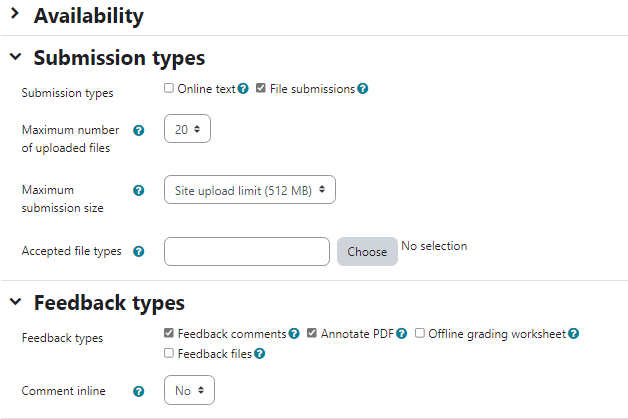Viewport: 628px width, 419px height.
Task: Click the Choose file types button
Action: click(367, 252)
